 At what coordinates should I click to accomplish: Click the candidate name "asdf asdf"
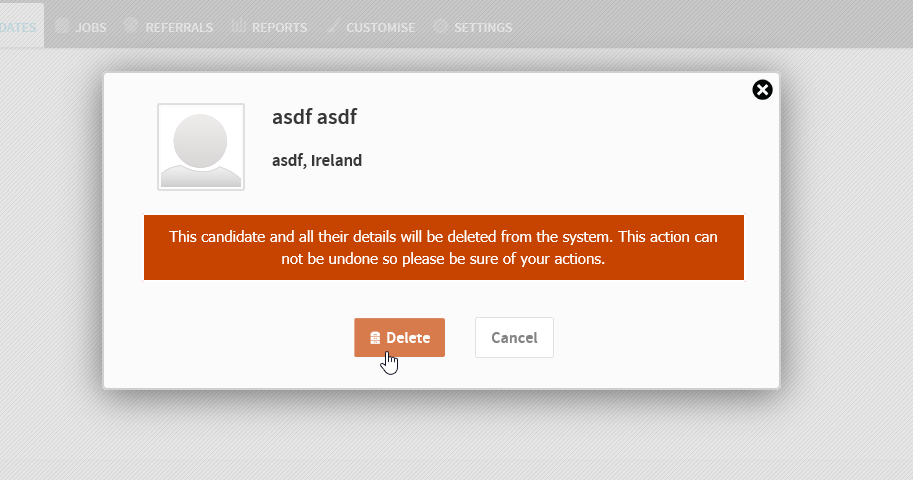[314, 117]
